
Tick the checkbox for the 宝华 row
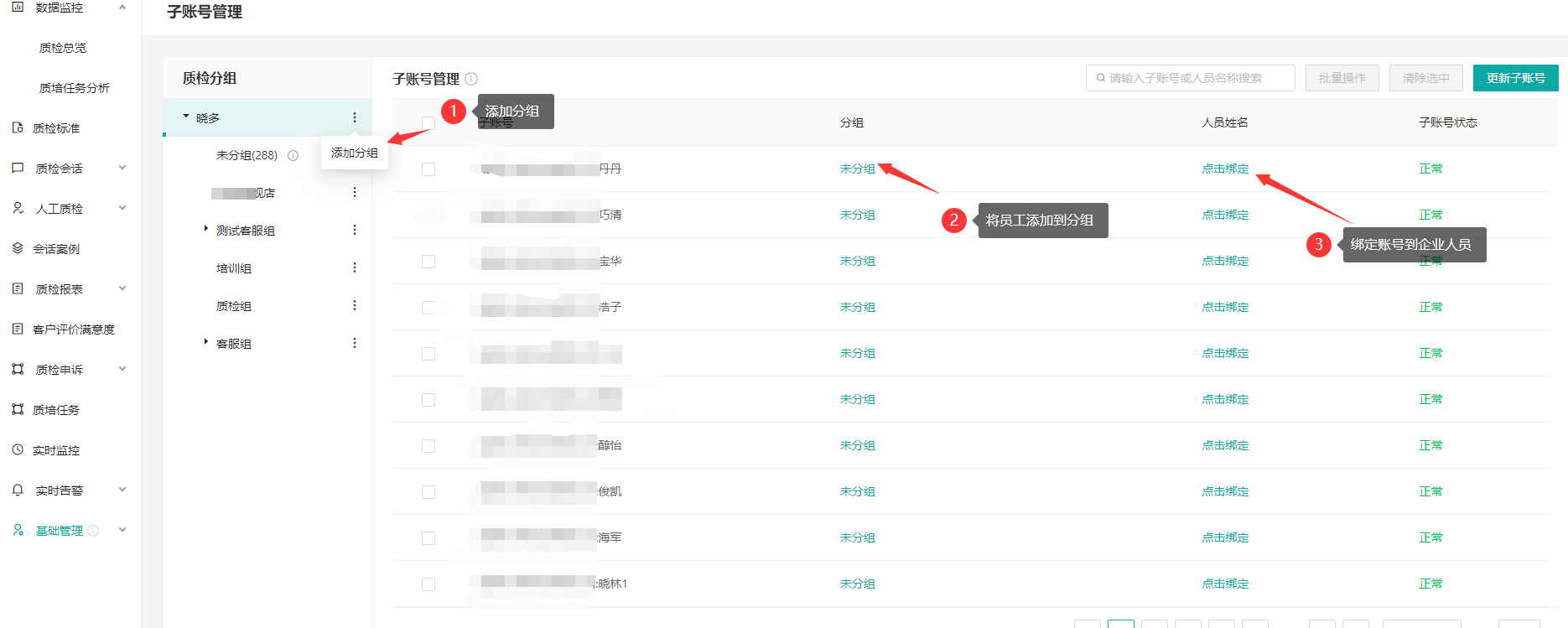(428, 262)
